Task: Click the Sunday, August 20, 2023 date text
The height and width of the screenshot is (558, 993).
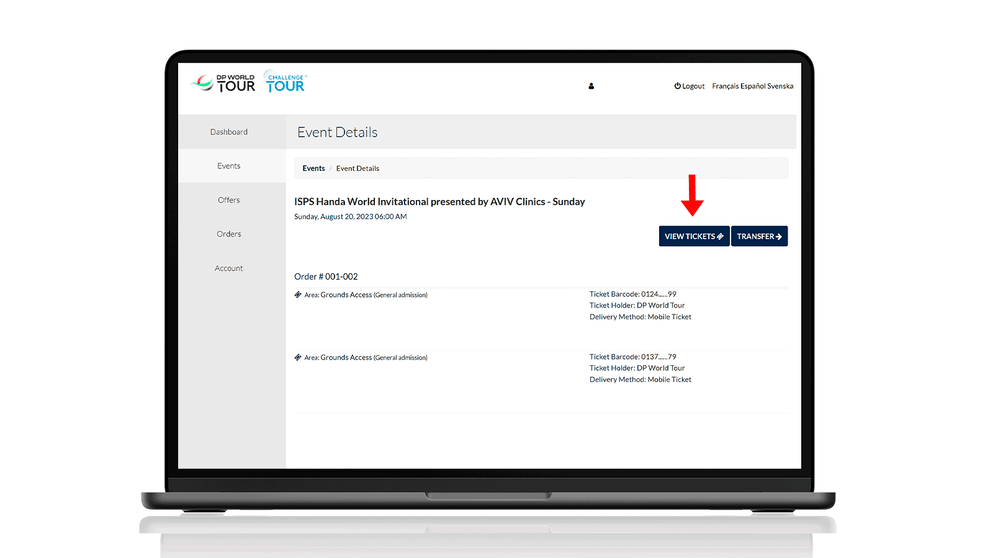Action: [350, 217]
